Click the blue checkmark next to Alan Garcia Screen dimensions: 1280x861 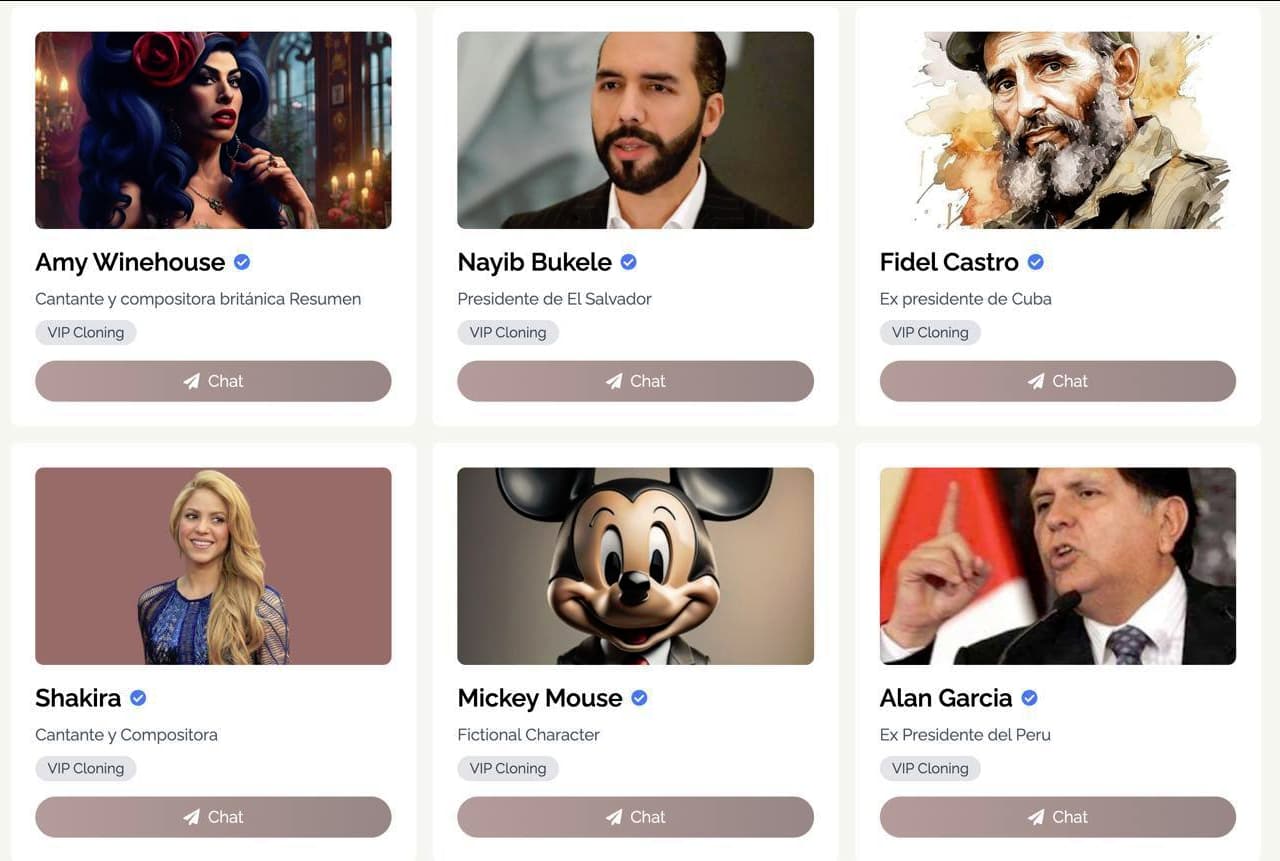[1029, 698]
